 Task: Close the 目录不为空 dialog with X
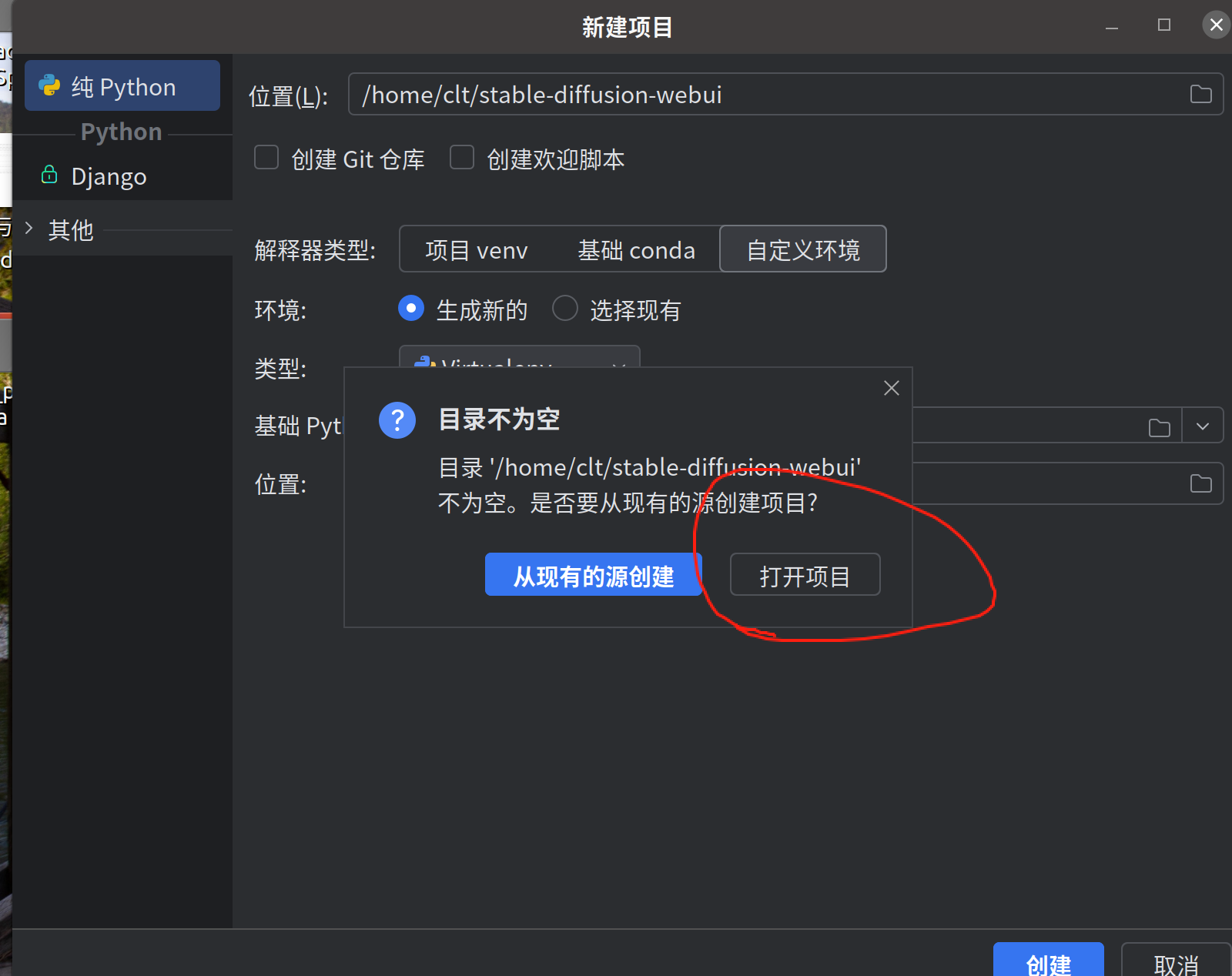tap(891, 388)
